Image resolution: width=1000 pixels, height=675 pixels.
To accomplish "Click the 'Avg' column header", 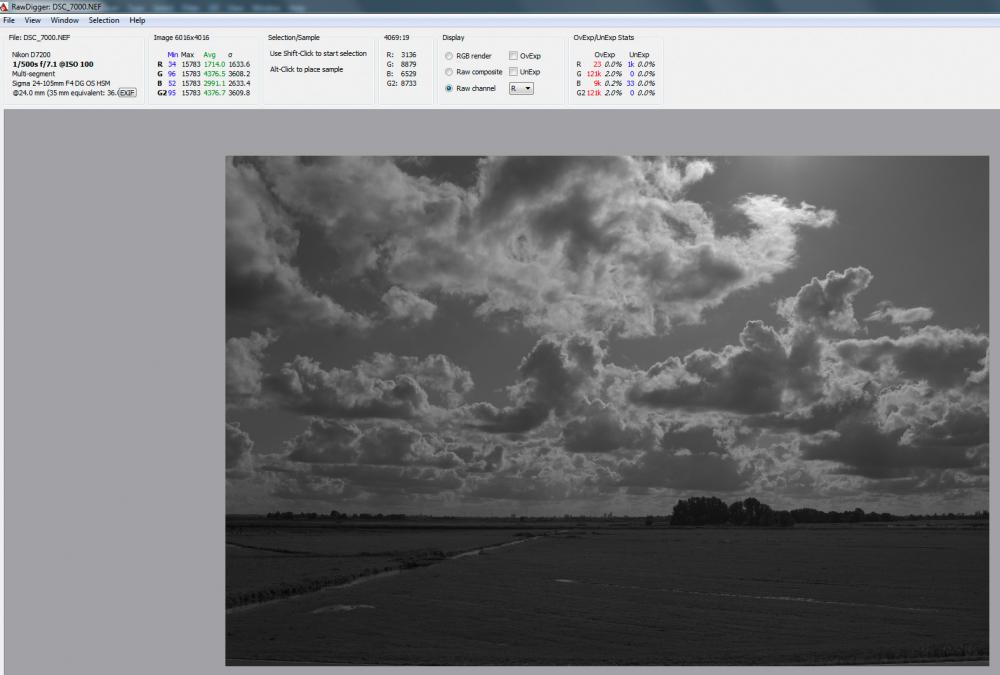I will click(x=209, y=55).
